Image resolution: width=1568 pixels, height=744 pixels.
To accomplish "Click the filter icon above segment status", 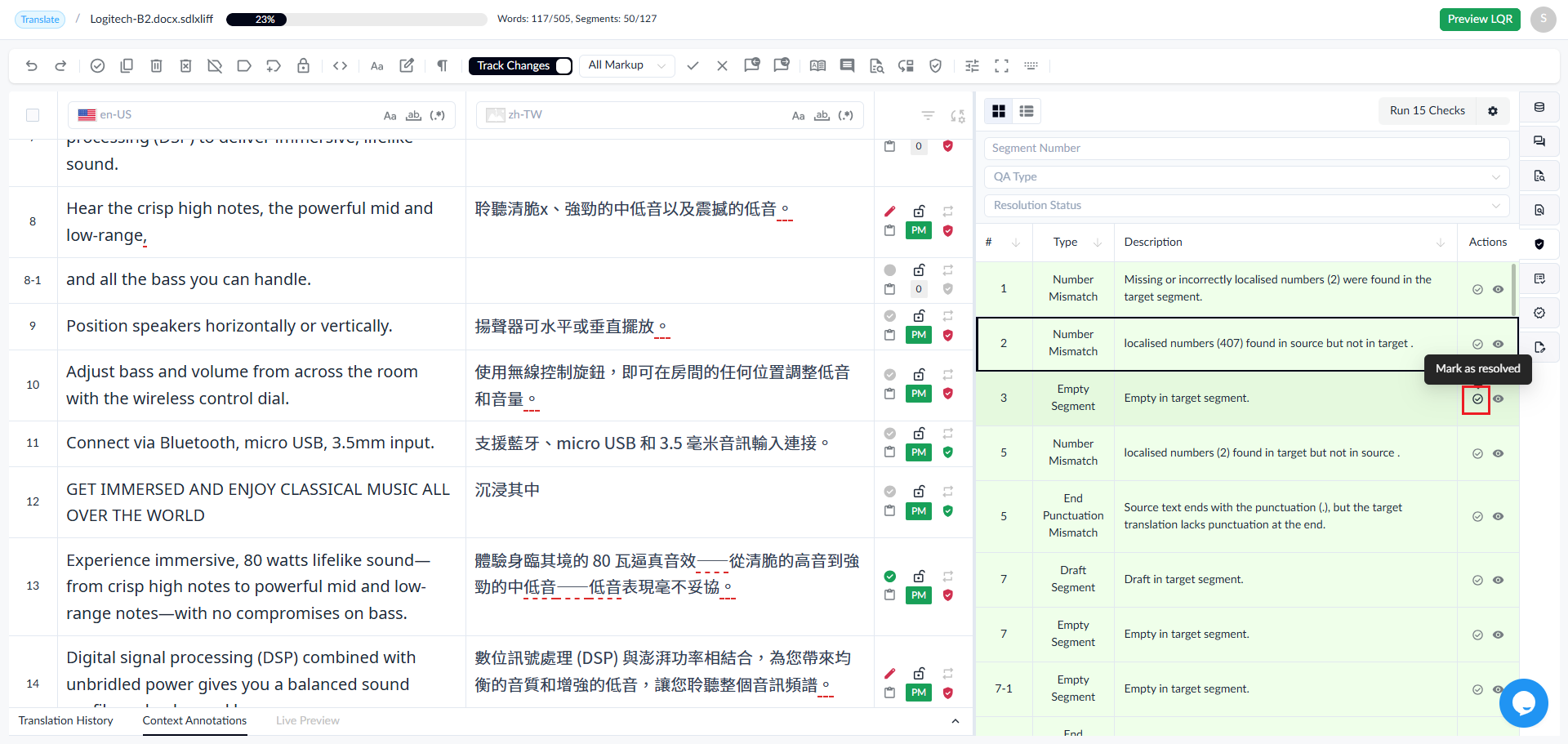I will (928, 115).
